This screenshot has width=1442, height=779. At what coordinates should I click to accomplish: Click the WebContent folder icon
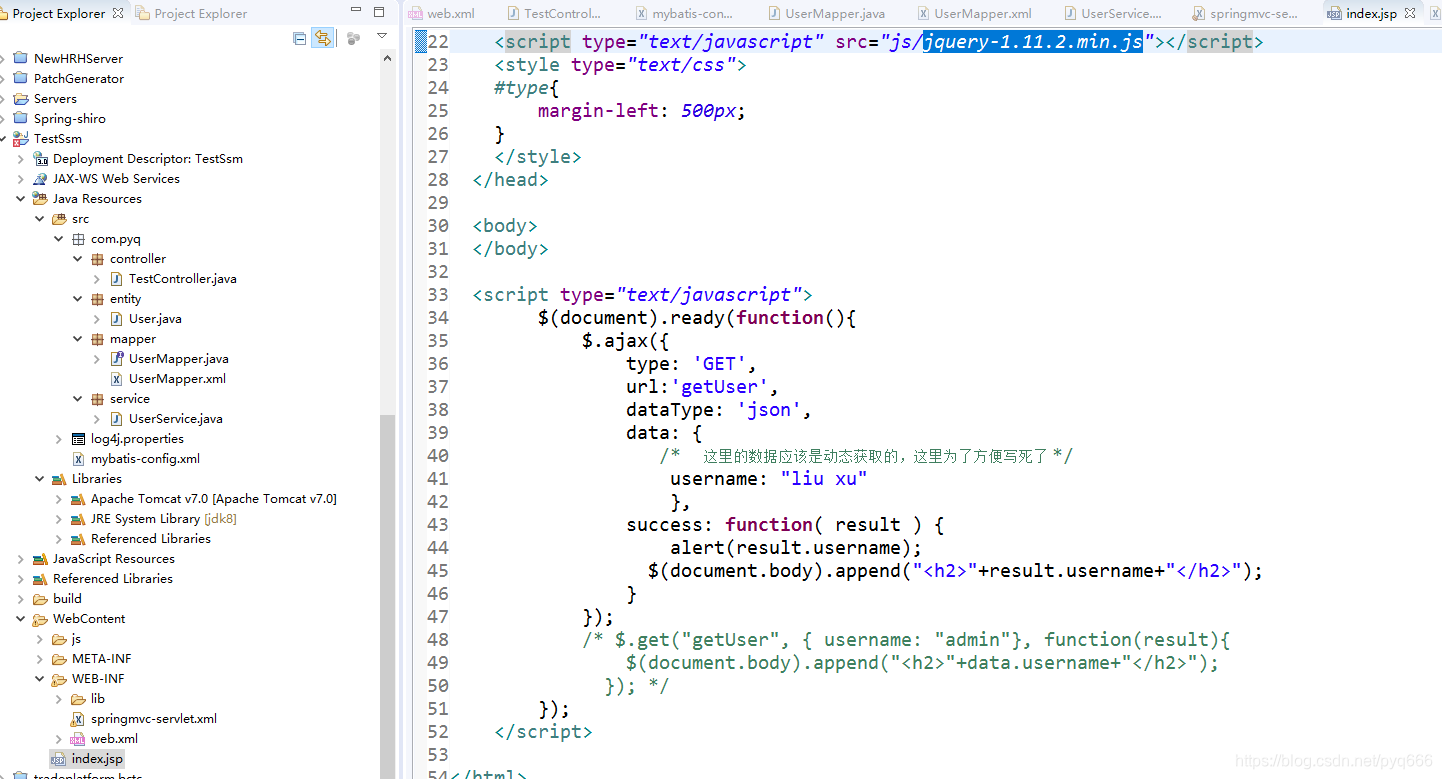click(40, 619)
